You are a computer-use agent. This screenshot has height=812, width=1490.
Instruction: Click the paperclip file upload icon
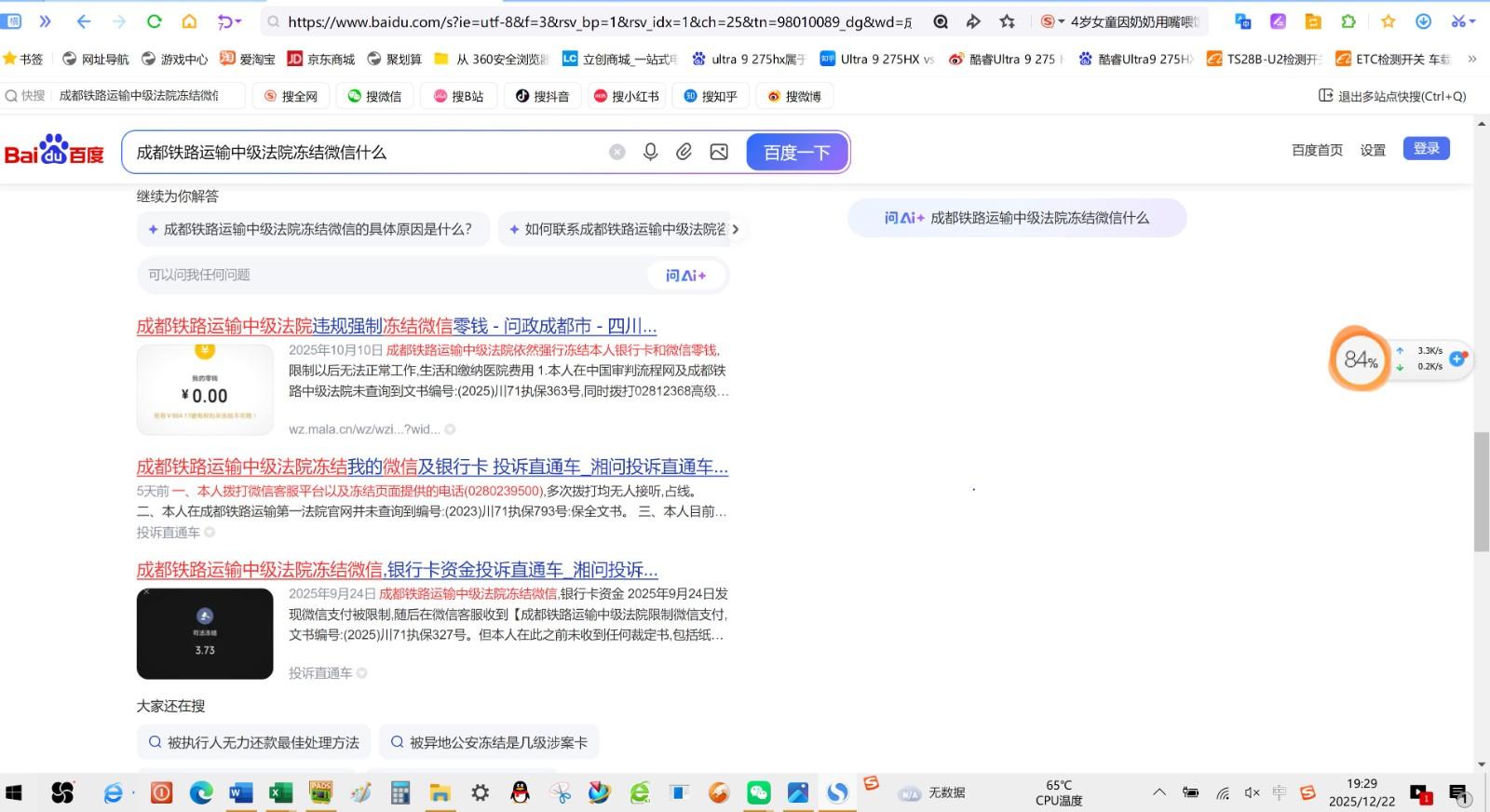coord(684,152)
